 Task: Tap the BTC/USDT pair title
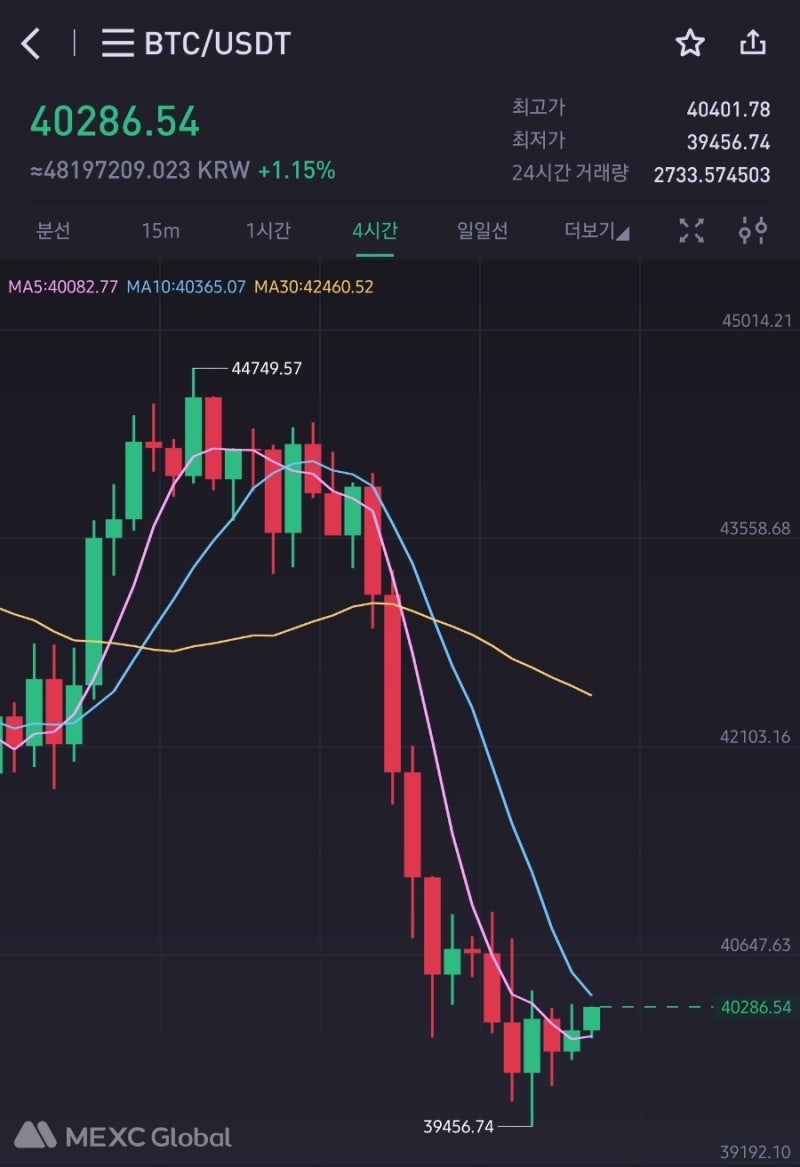[x=218, y=43]
